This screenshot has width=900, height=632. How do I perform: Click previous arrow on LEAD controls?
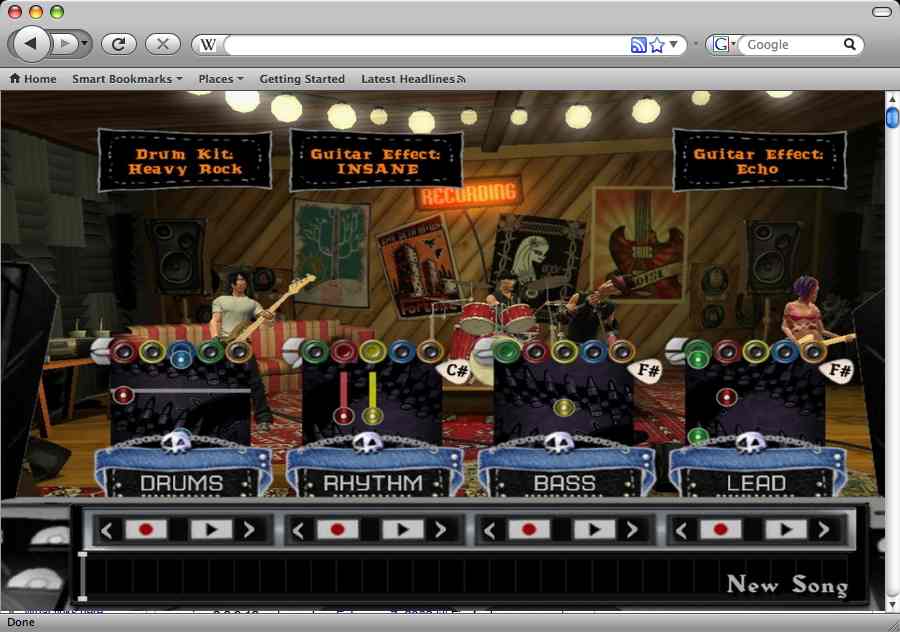[682, 530]
